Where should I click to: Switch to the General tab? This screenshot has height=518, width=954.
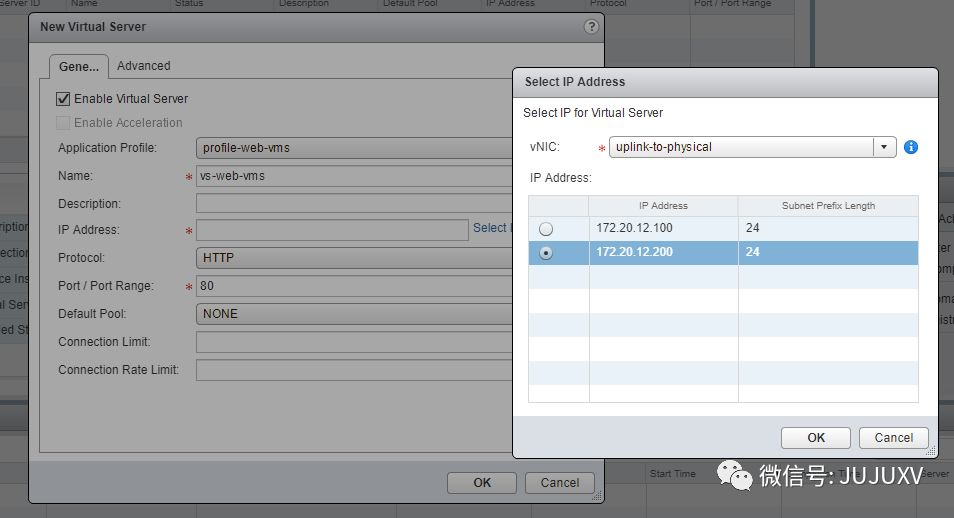78,66
